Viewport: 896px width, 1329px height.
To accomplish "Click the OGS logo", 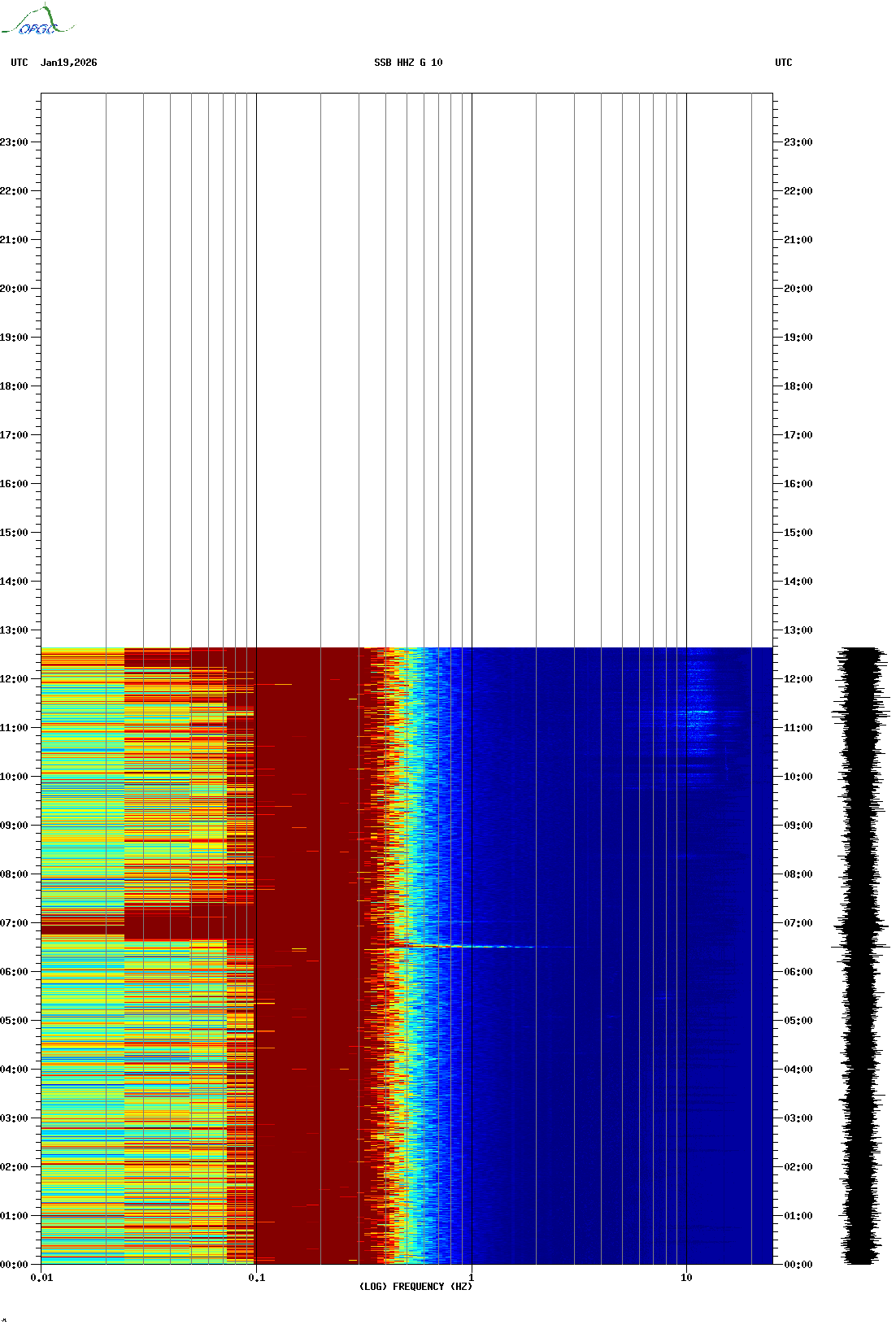I will tap(37, 20).
